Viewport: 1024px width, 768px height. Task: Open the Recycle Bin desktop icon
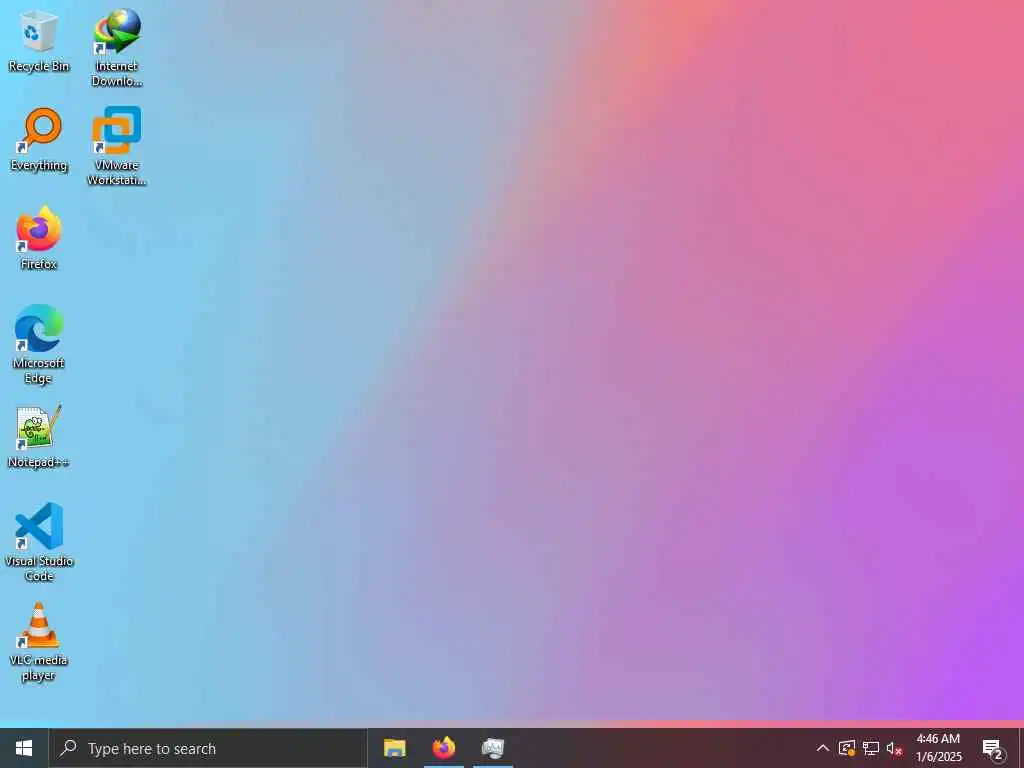tap(39, 40)
